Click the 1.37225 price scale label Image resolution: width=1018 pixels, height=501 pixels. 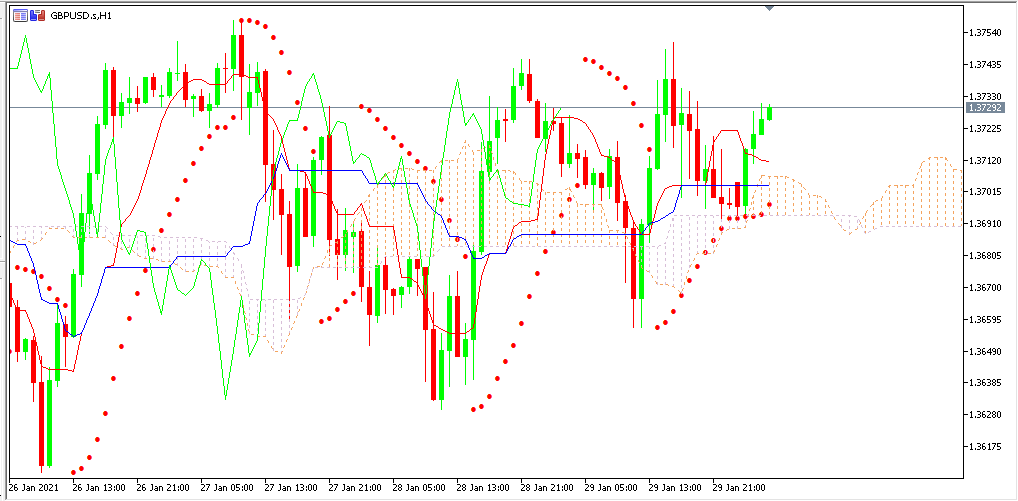pos(985,128)
